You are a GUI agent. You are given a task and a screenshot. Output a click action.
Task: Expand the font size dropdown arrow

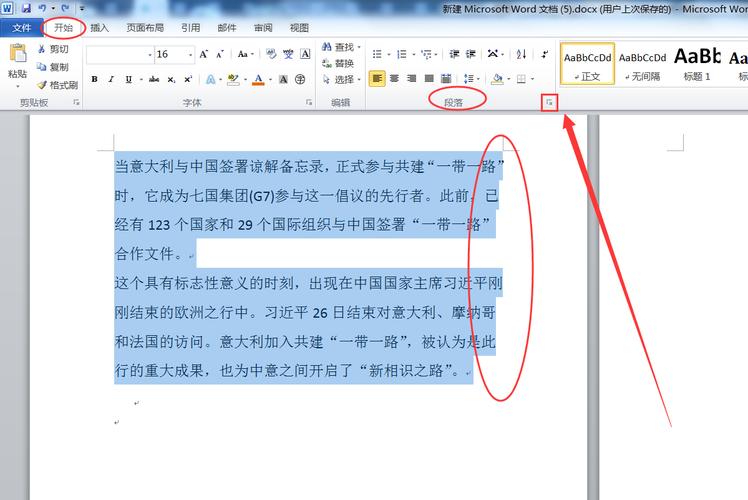point(190,54)
